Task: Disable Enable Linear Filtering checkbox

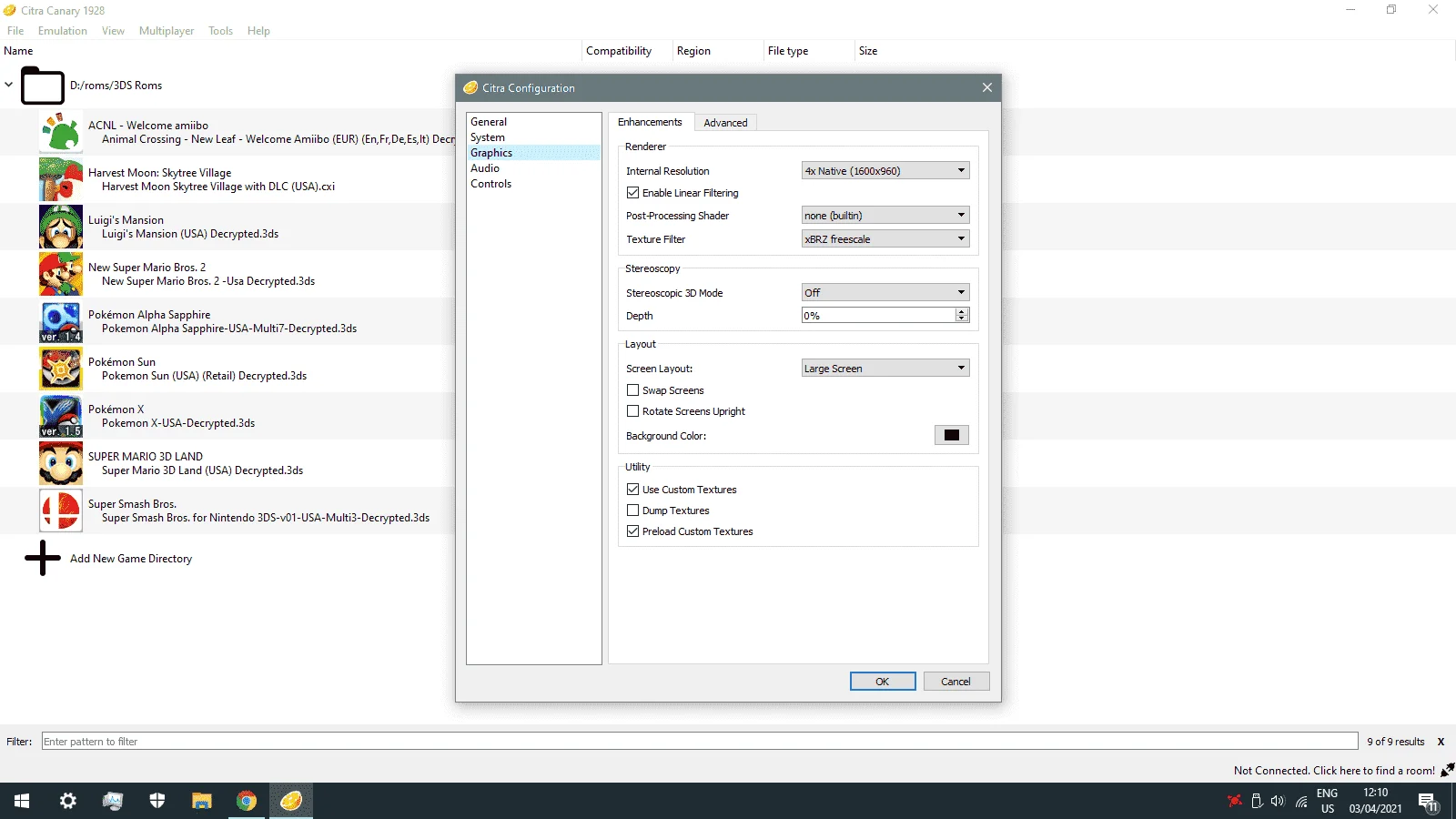Action: click(632, 193)
